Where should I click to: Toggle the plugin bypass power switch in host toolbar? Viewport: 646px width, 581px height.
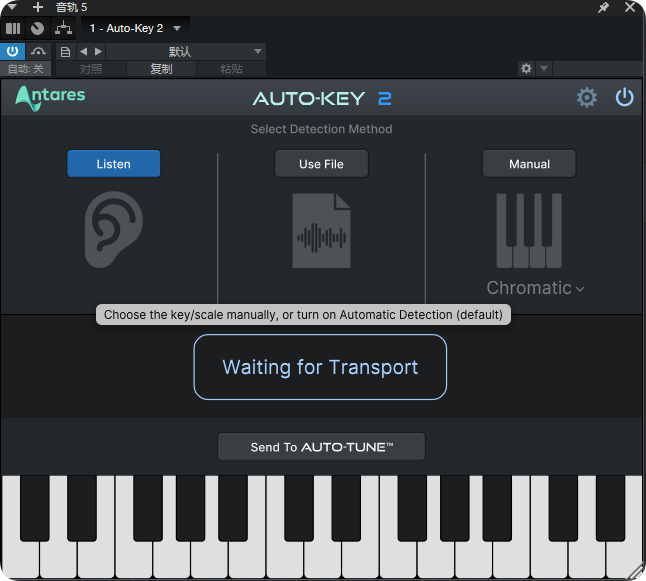point(12,52)
